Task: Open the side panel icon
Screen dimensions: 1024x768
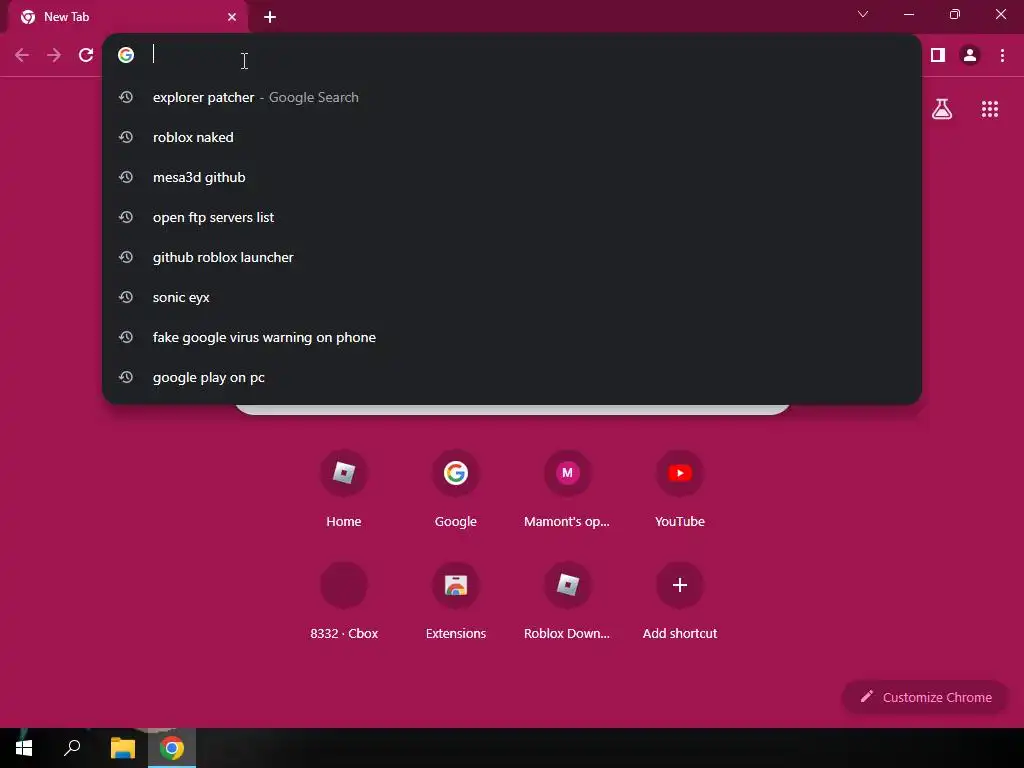Action: click(x=938, y=56)
